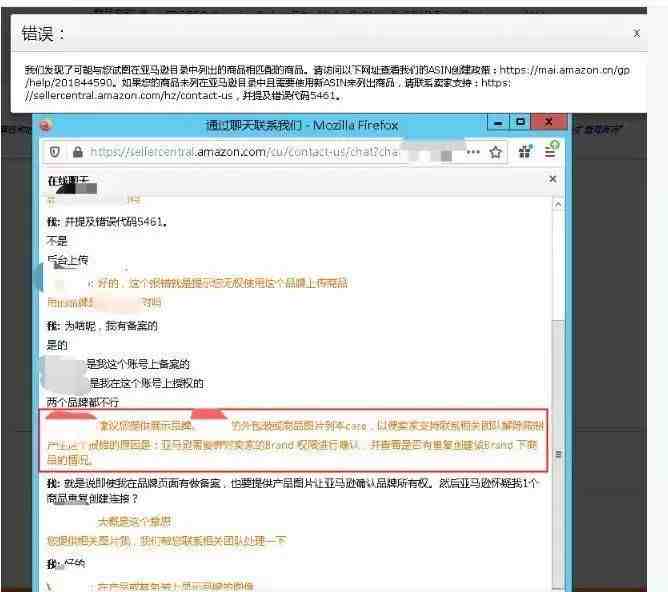
Task: Click the Firefox icon in title bar
Action: pos(46,125)
